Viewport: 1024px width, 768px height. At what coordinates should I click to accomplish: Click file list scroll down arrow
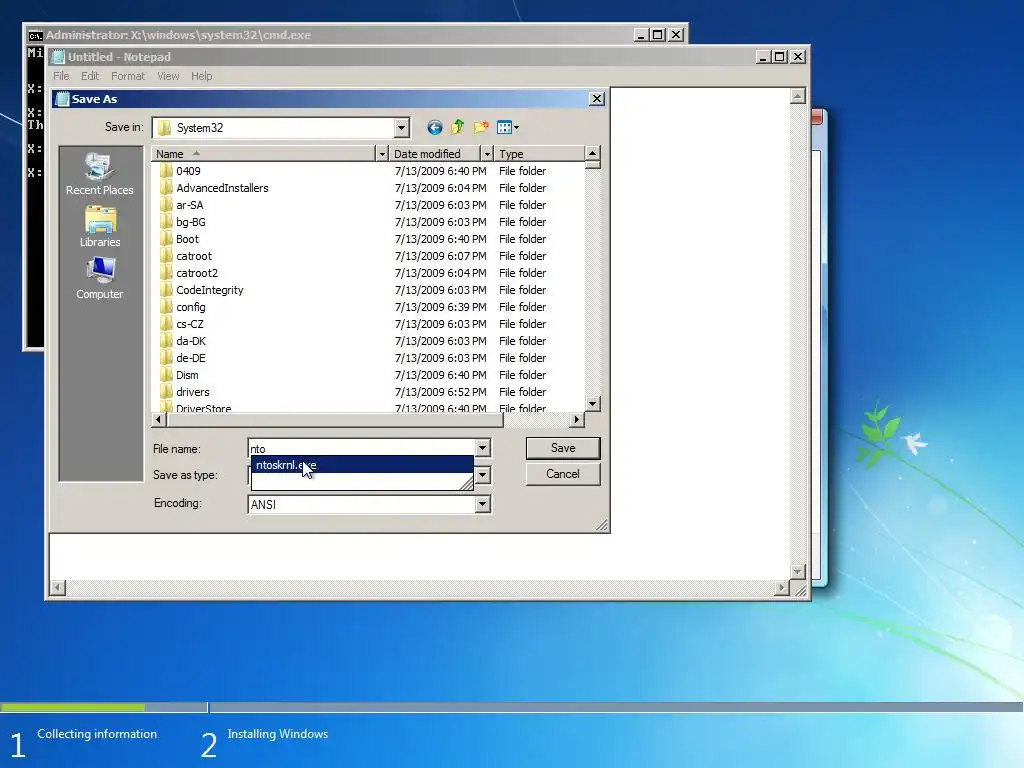pyautogui.click(x=592, y=404)
